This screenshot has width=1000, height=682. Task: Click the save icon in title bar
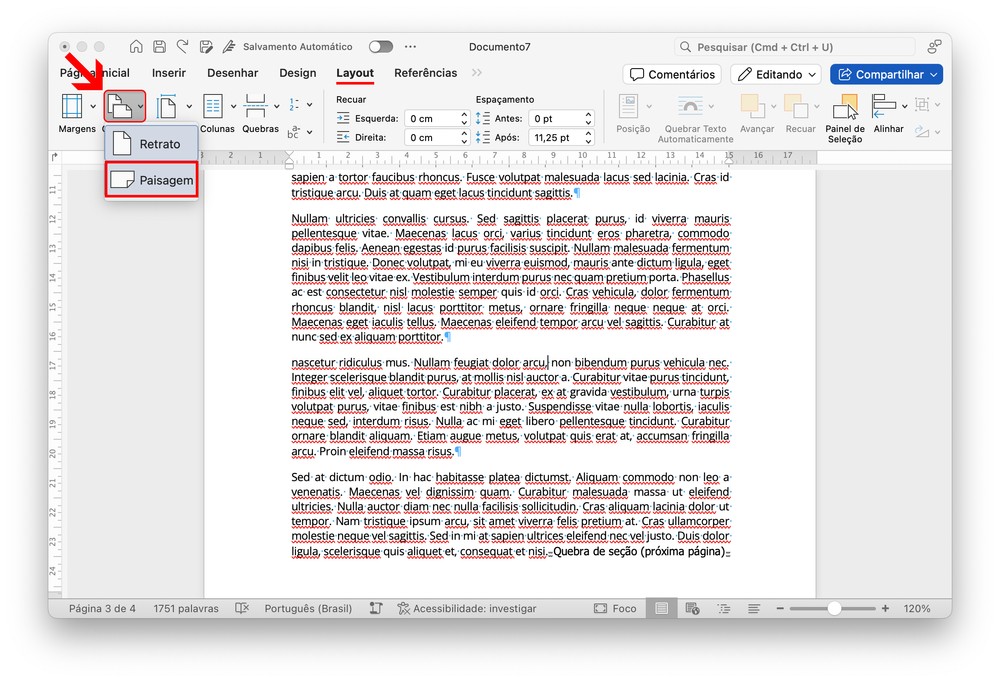(159, 47)
